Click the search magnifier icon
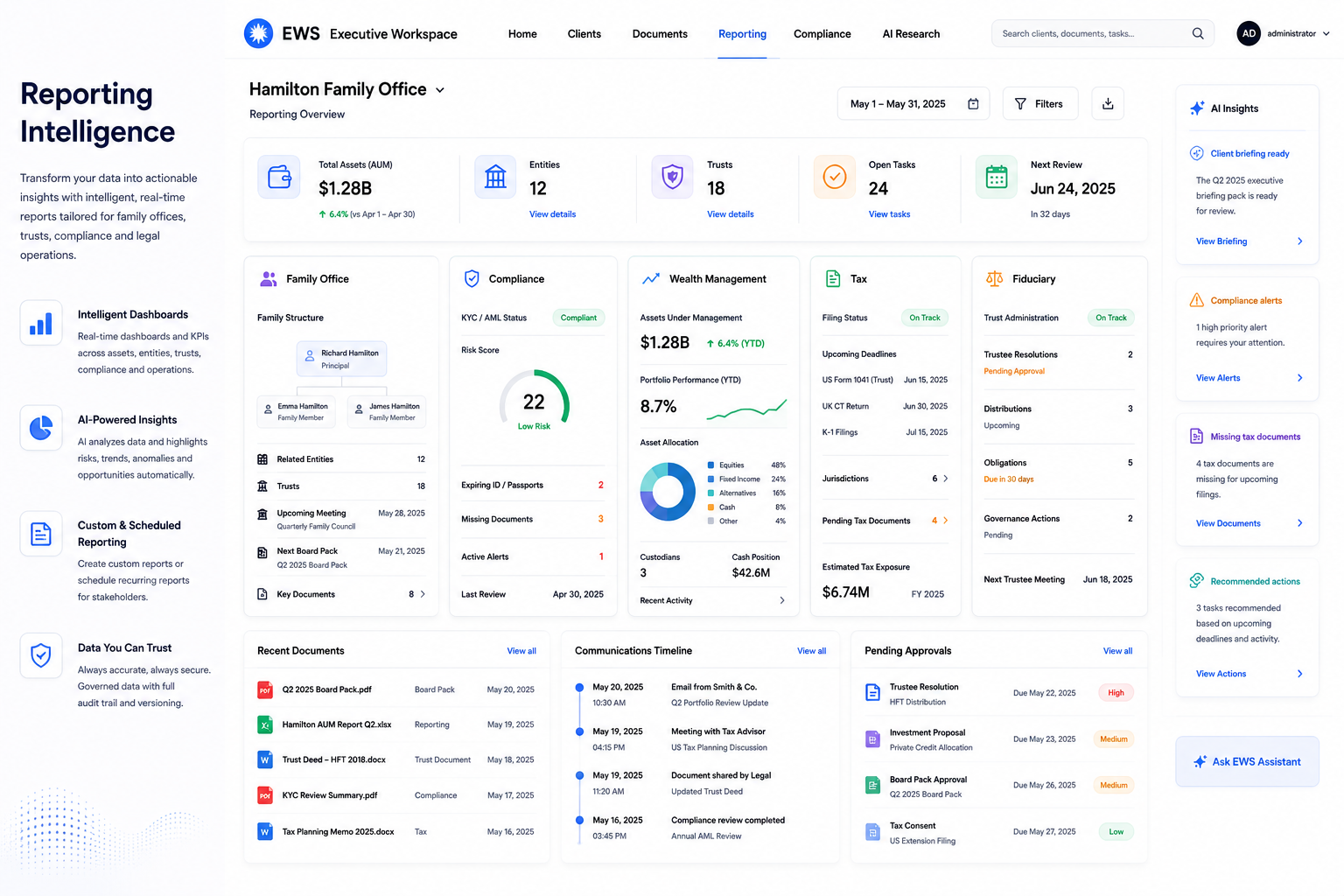 click(1198, 33)
